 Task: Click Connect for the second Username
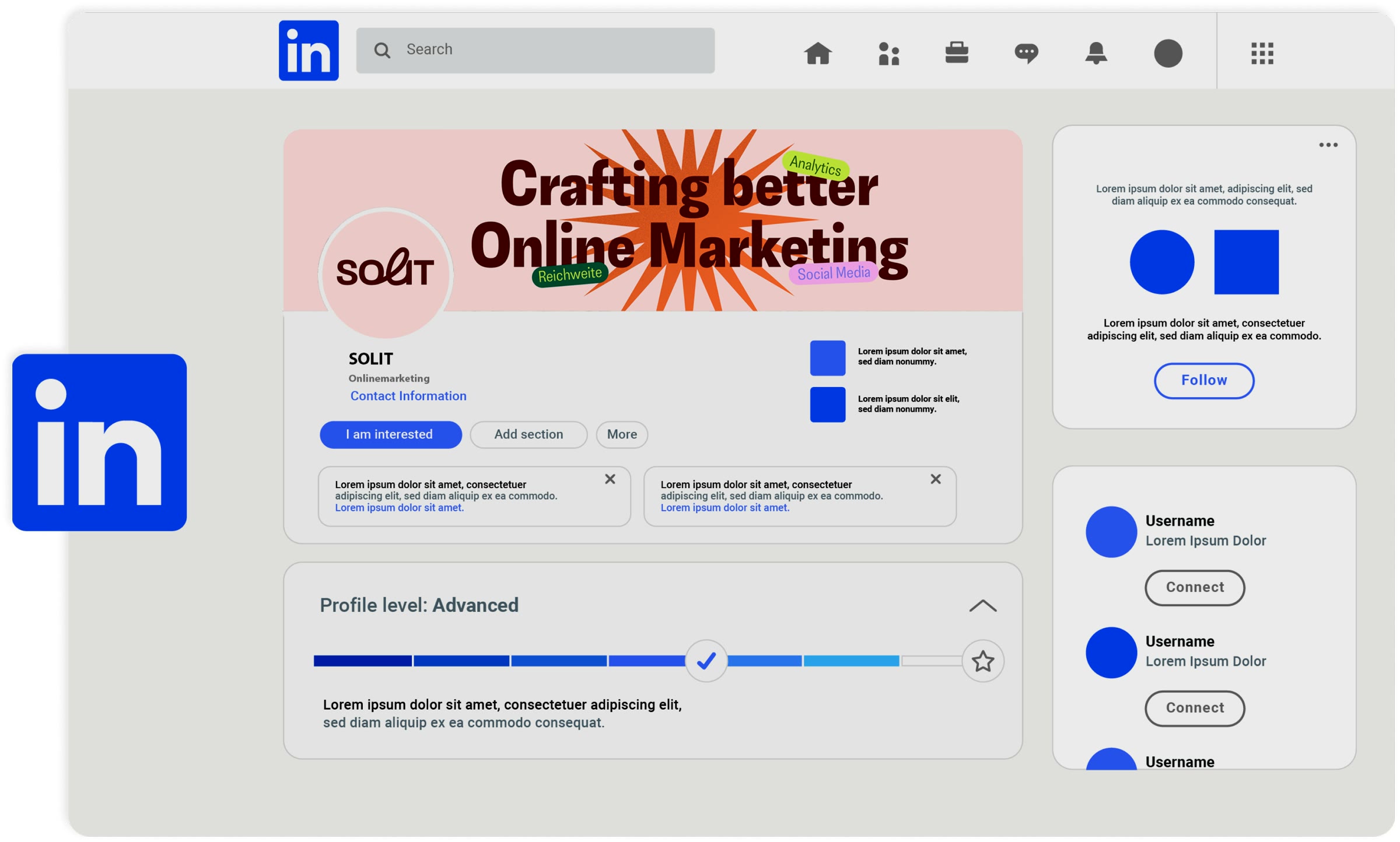[1195, 708]
